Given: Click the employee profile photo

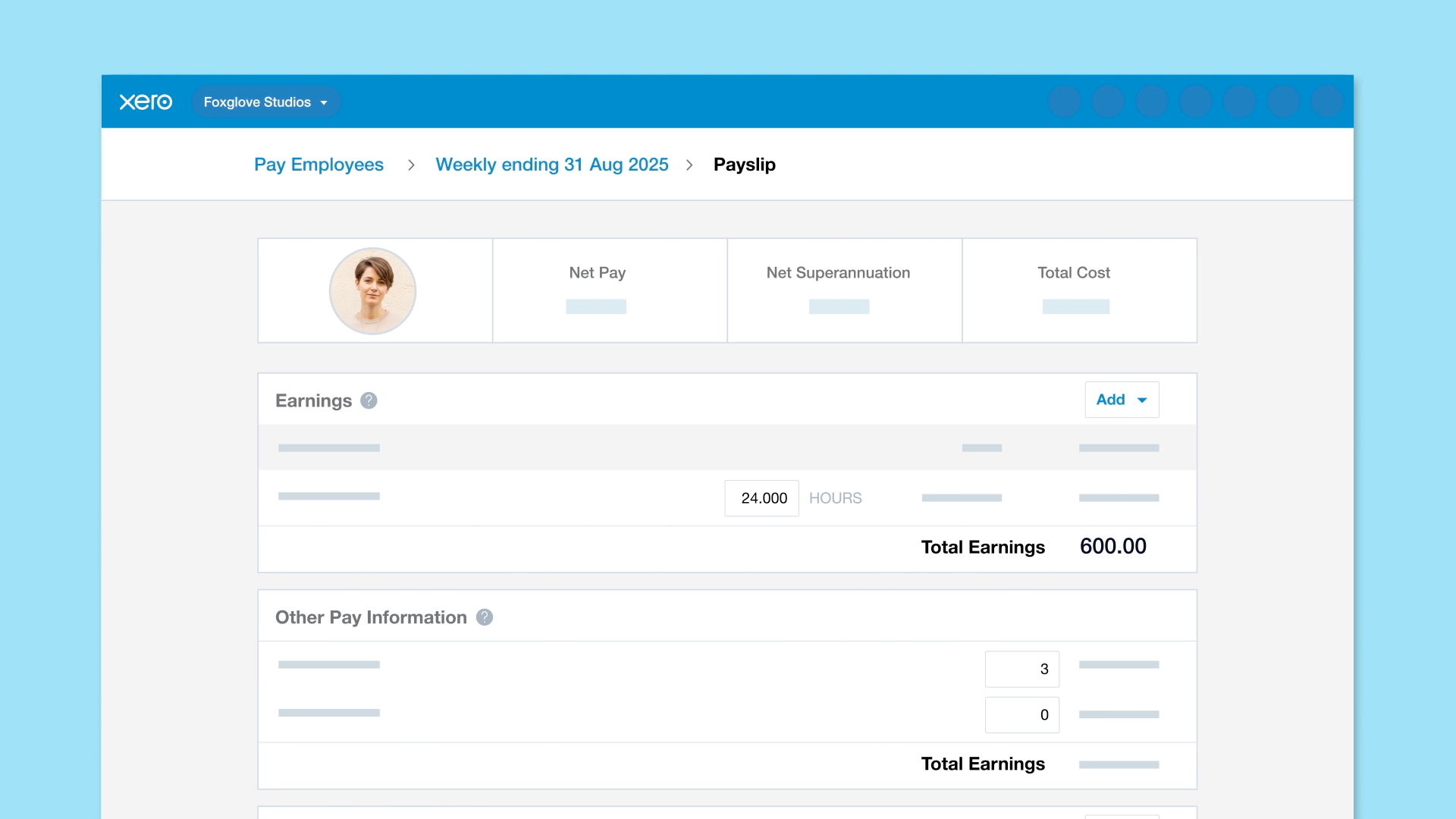Looking at the screenshot, I should [372, 291].
